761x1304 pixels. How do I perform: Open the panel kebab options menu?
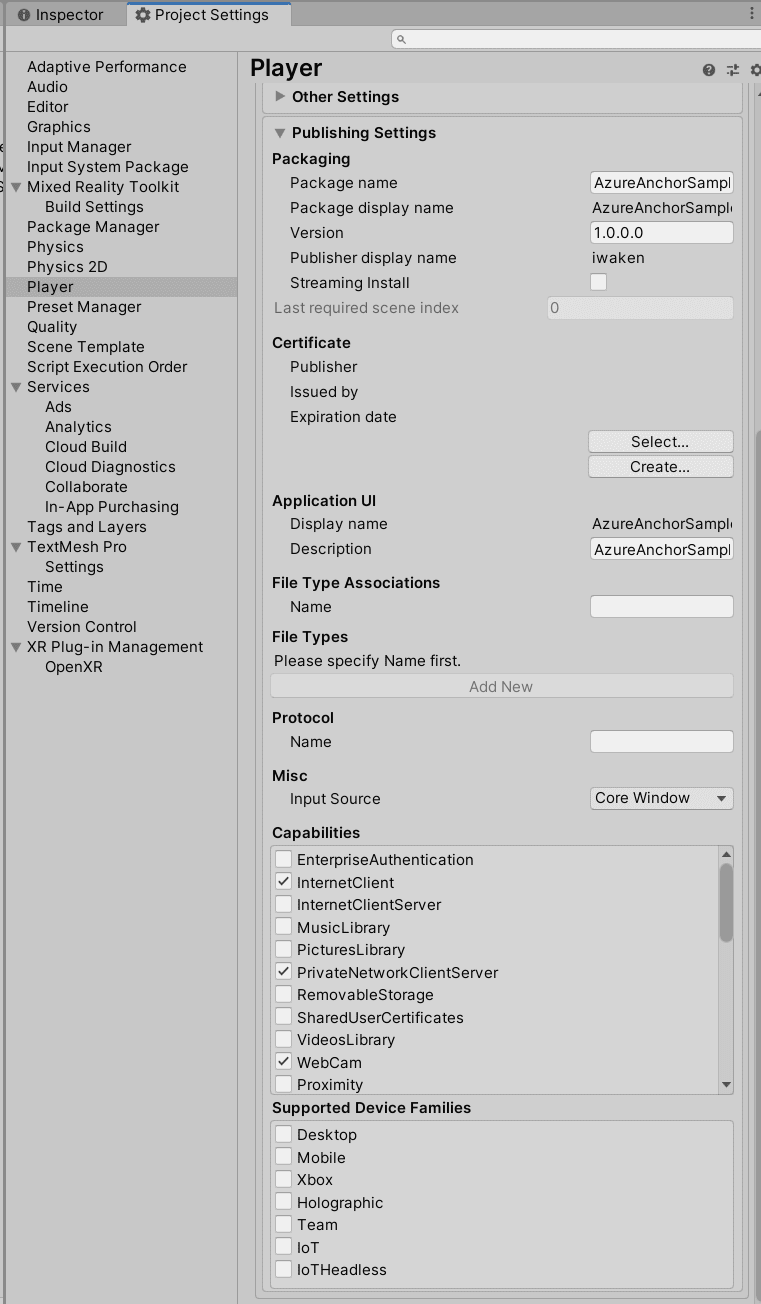coord(751,14)
